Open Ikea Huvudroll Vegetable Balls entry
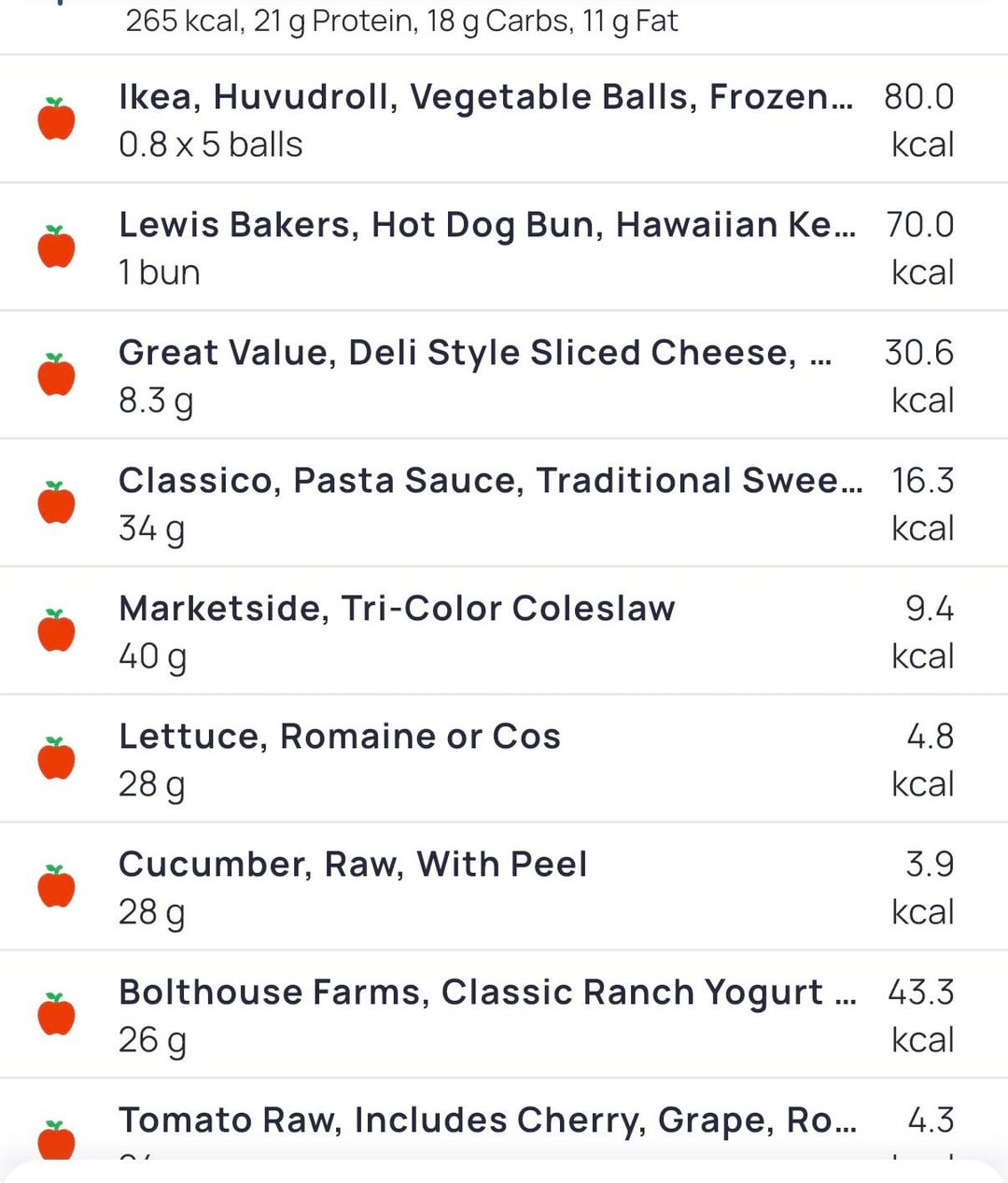The width and height of the screenshot is (1008, 1183). (485, 97)
